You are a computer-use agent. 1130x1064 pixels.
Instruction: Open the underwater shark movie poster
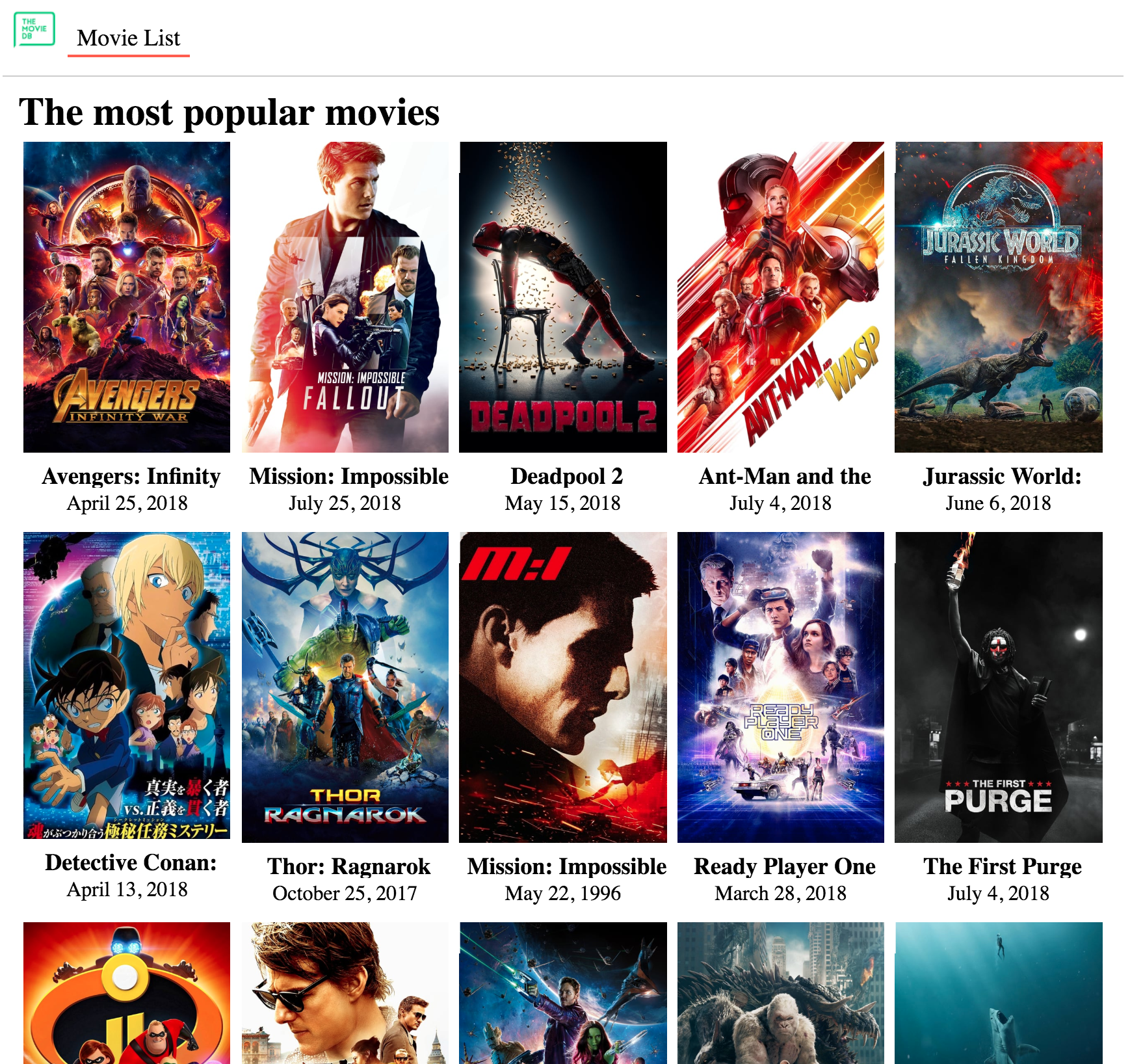(x=999, y=993)
